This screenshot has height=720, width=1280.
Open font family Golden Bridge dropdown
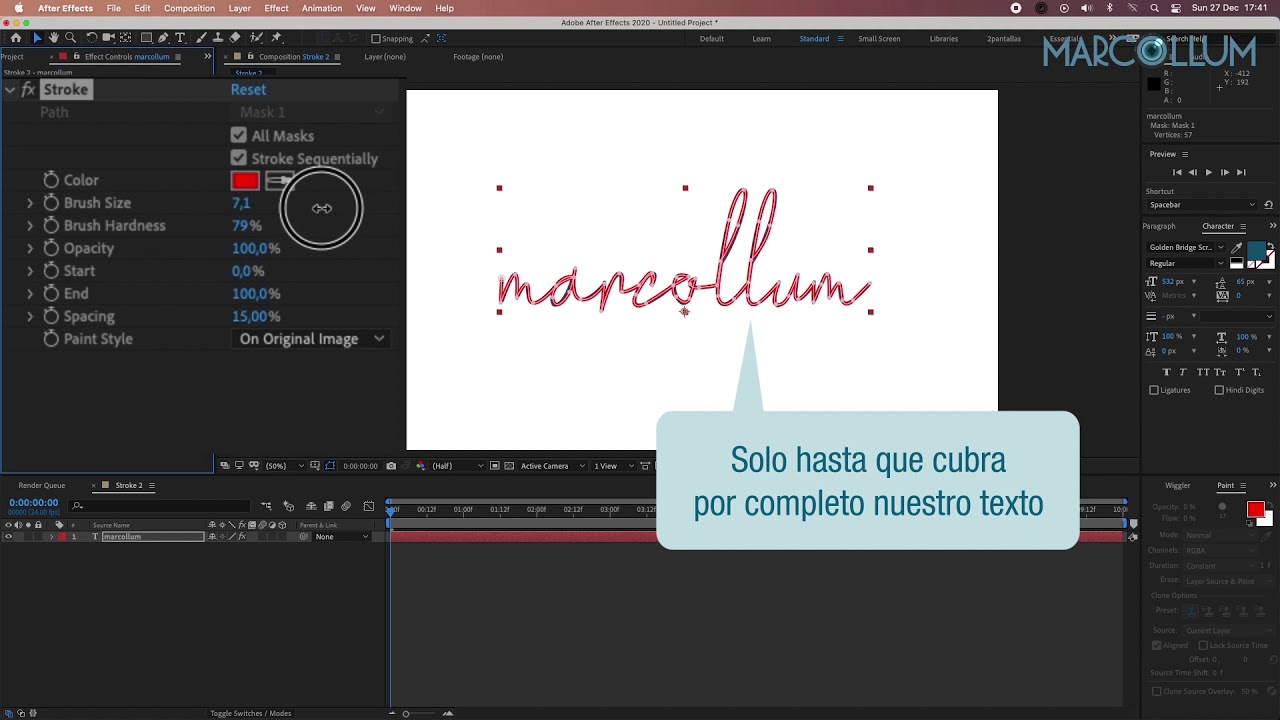[x=1186, y=247]
